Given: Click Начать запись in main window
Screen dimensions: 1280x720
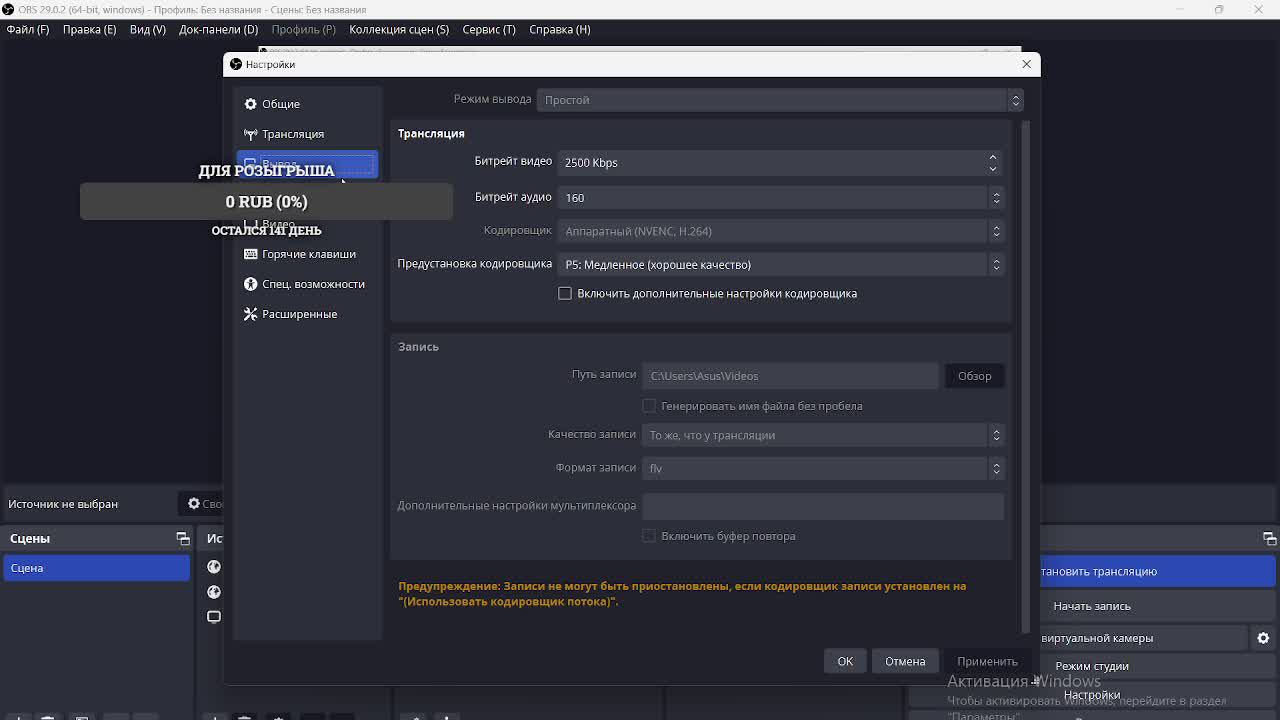Looking at the screenshot, I should tap(1092, 606).
